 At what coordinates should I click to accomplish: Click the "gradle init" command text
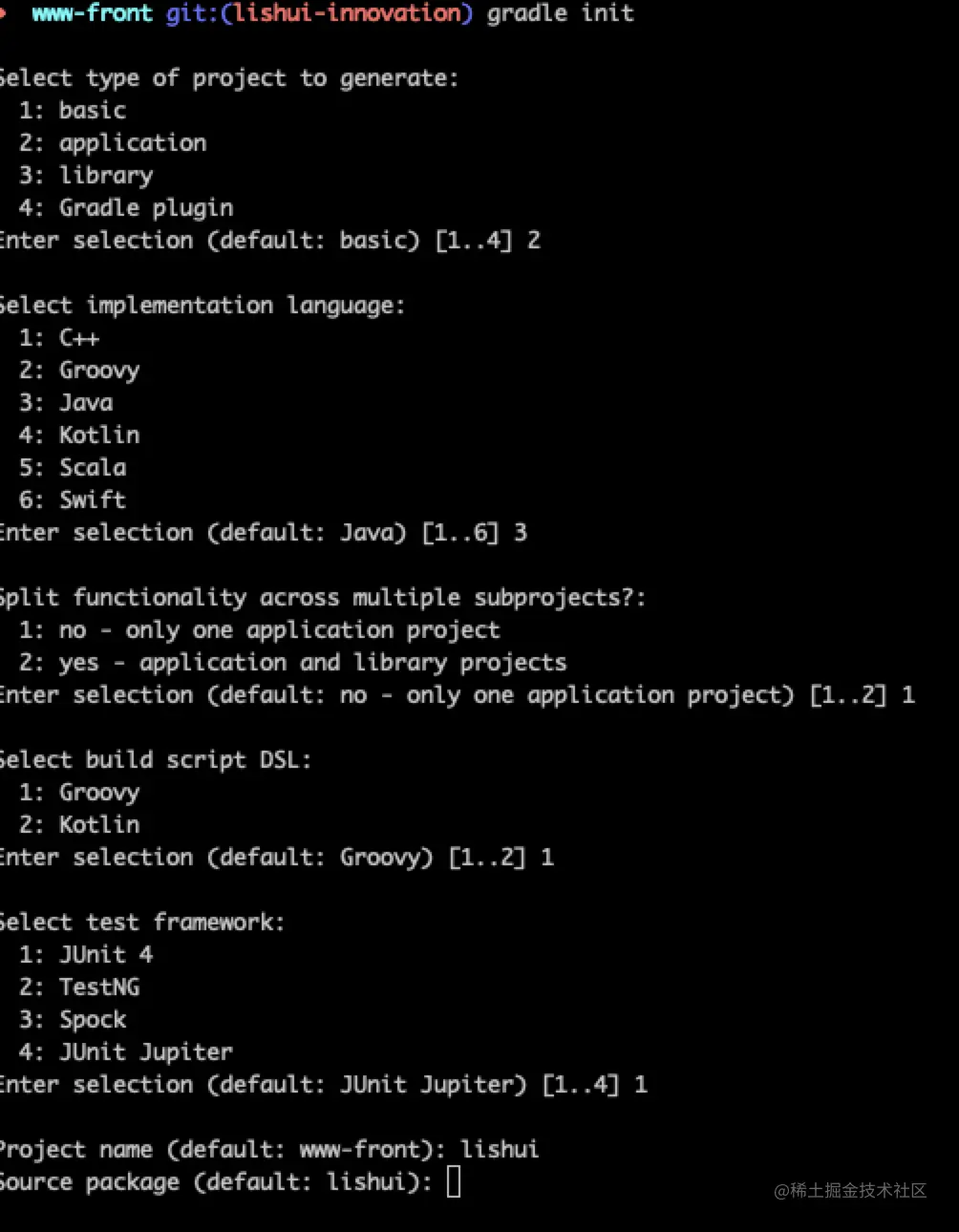[560, 14]
